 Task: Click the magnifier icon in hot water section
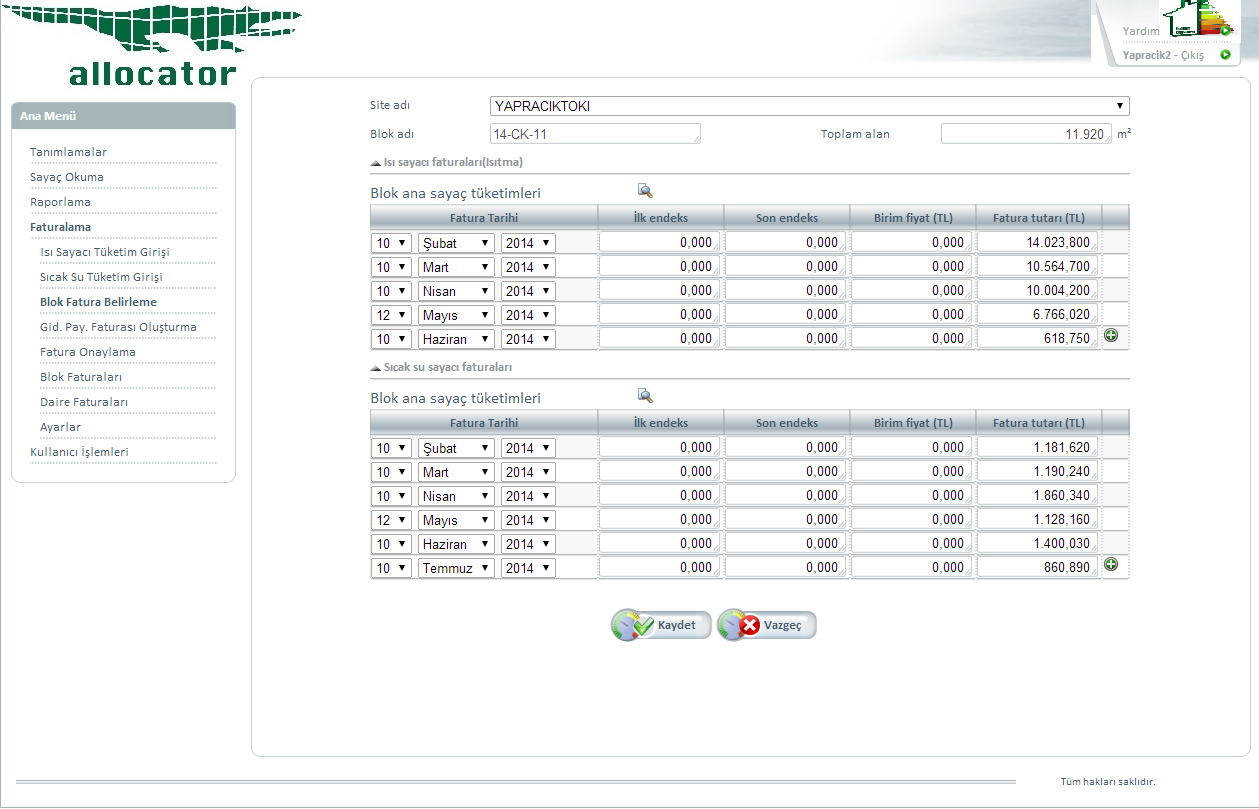645,396
